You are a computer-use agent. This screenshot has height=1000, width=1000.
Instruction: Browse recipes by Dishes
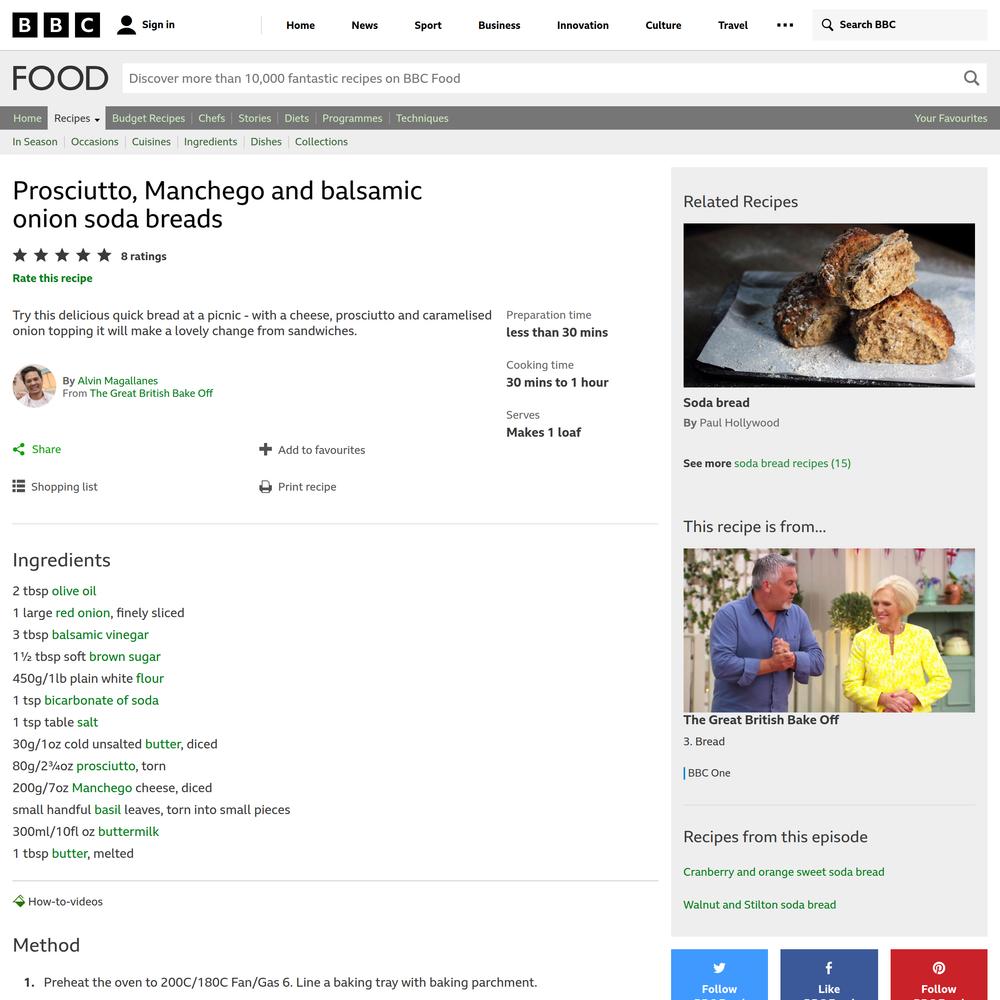(266, 142)
